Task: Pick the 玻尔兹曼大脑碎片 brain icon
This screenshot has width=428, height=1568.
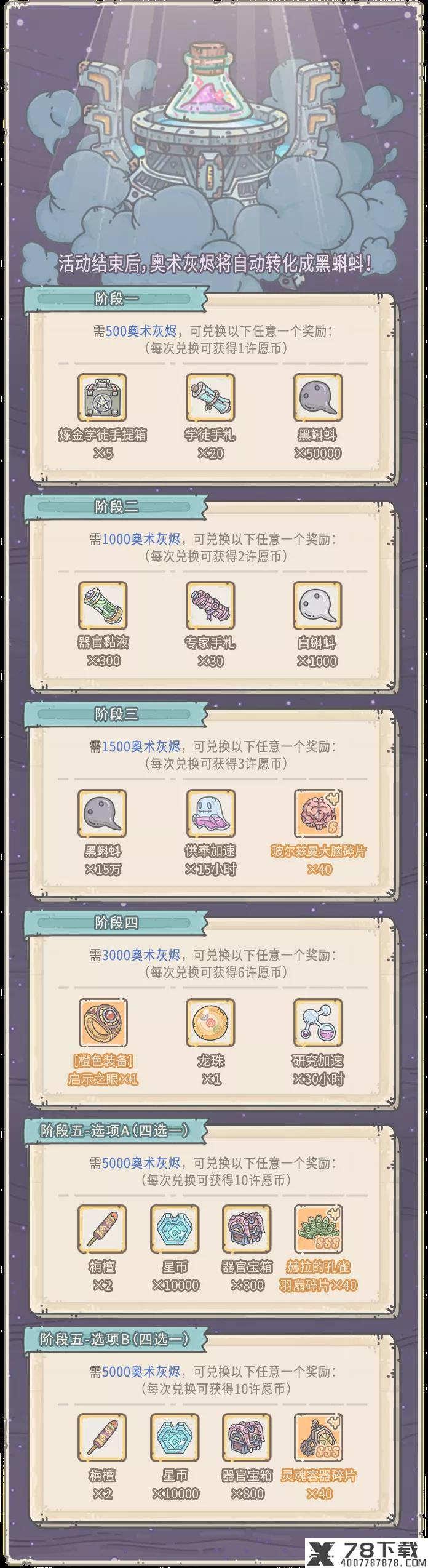Action: (x=317, y=812)
